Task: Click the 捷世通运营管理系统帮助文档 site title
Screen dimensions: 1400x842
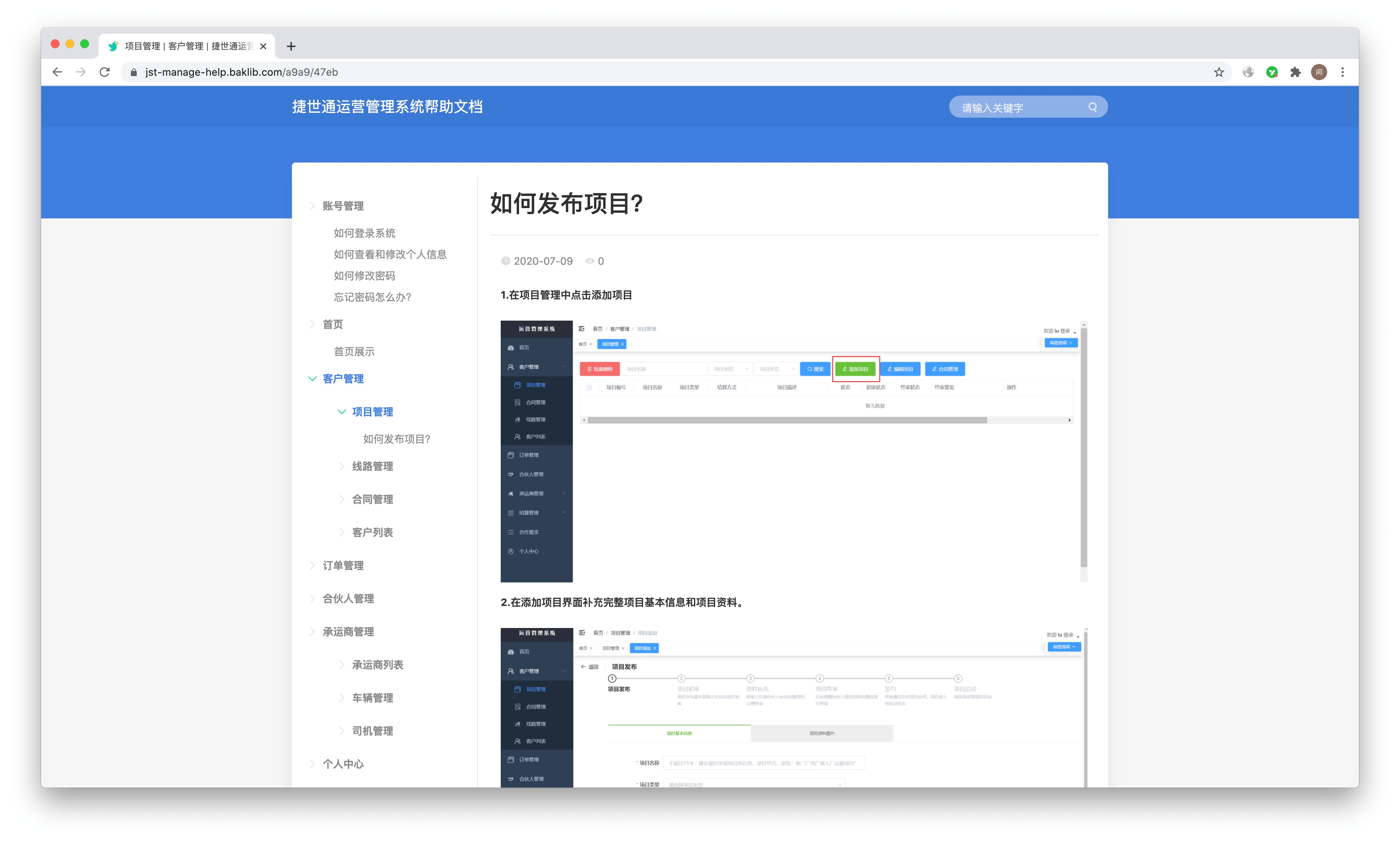Action: tap(387, 107)
